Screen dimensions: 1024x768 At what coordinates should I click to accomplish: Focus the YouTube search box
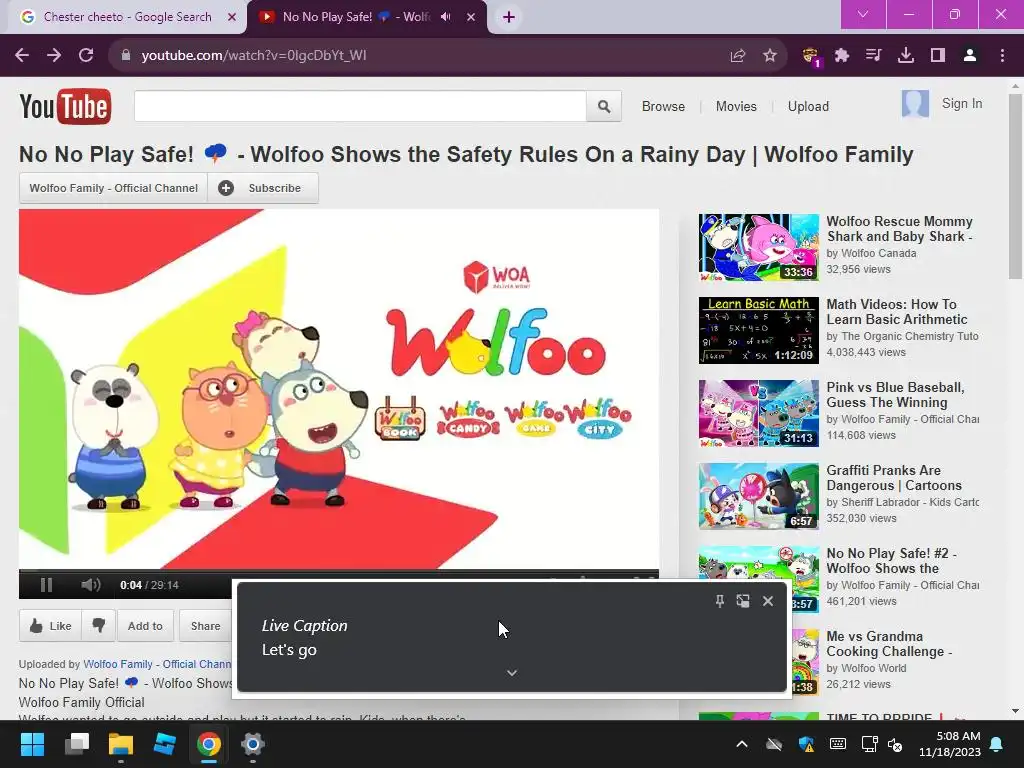pos(360,106)
